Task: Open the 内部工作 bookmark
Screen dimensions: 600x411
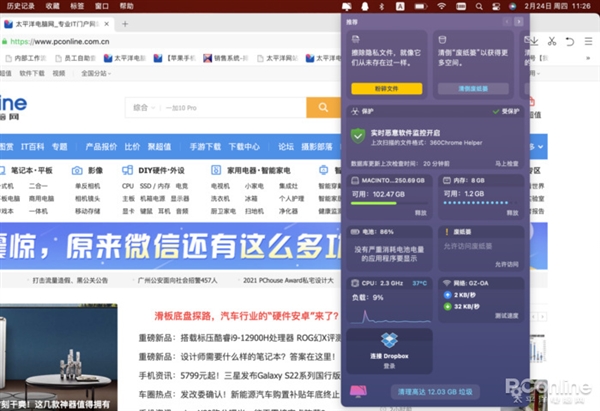Action: 26,58
